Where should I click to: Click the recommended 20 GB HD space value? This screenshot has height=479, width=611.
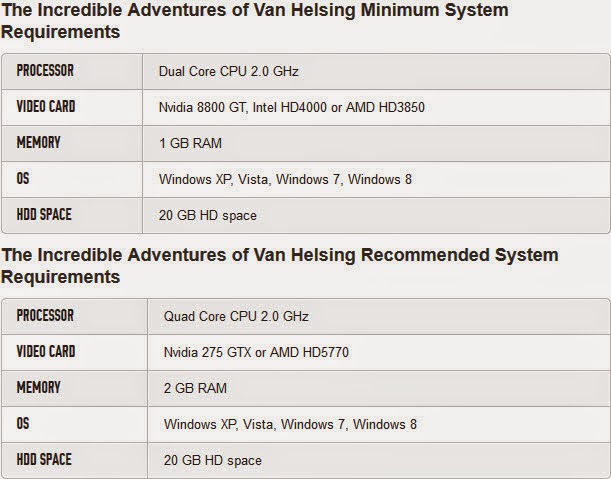point(213,460)
